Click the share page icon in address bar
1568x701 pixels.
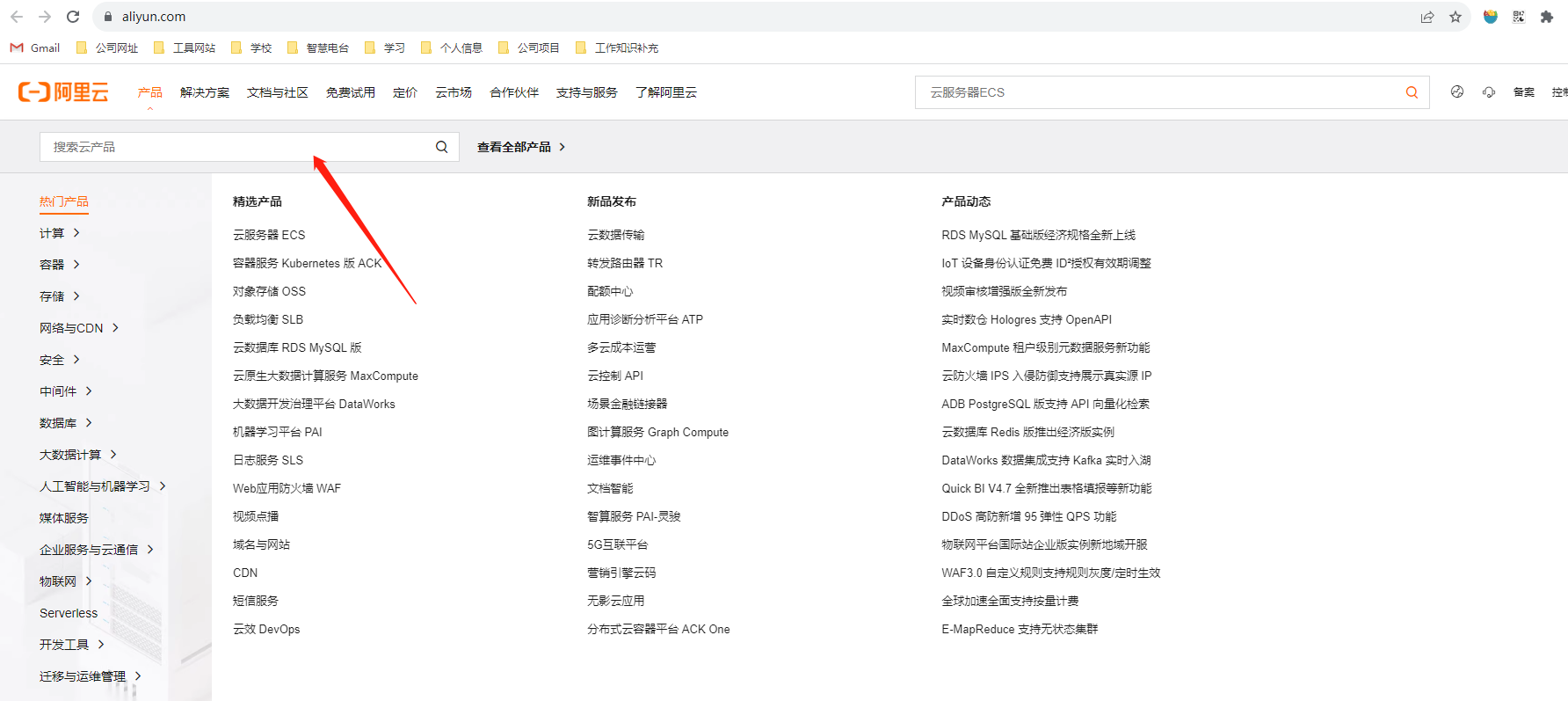pos(1427,17)
